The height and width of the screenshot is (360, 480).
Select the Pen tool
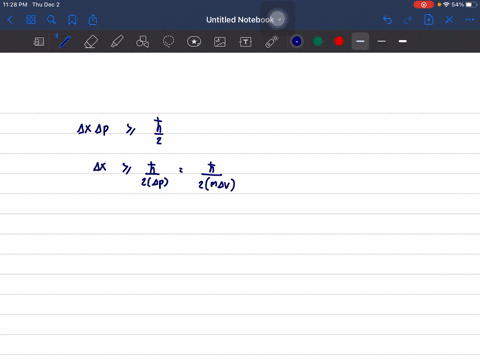(65, 42)
